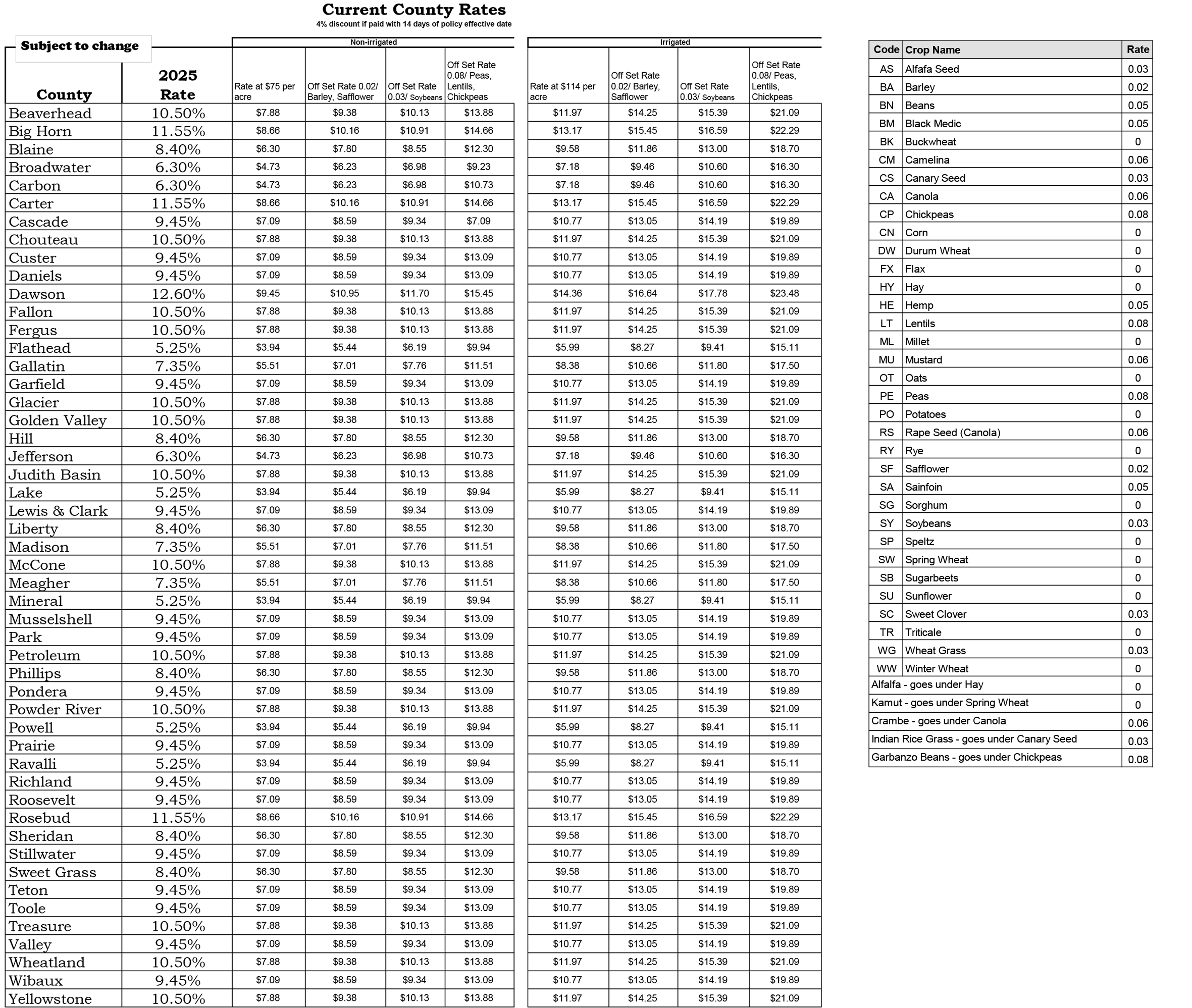Select Garbanzo Beans goes under Chickpeas row
The height and width of the screenshot is (1008, 1192).
click(x=966, y=758)
